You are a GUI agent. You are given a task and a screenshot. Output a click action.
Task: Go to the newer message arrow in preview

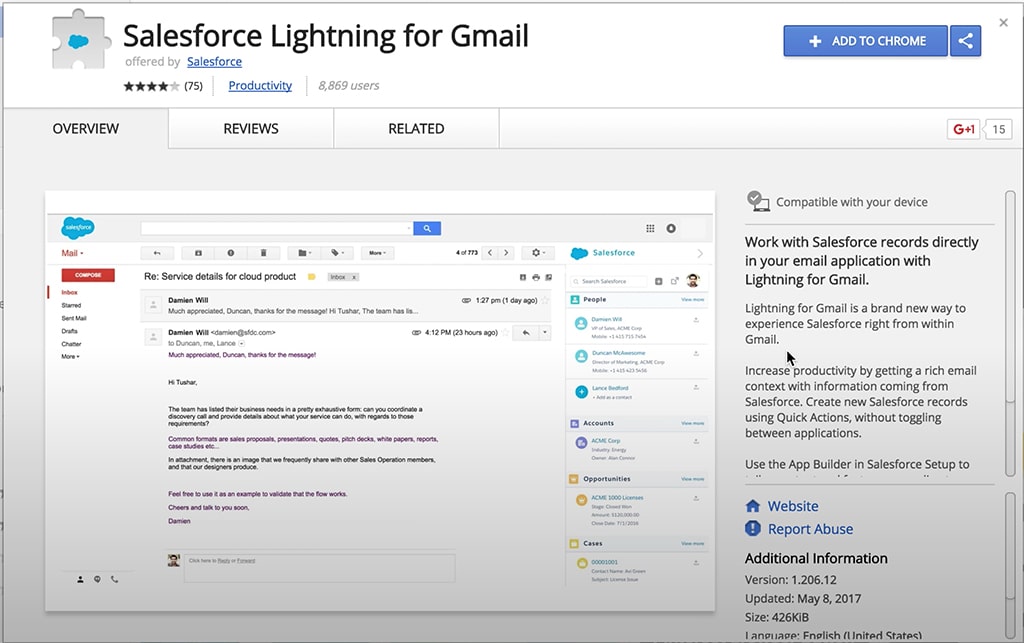click(490, 253)
